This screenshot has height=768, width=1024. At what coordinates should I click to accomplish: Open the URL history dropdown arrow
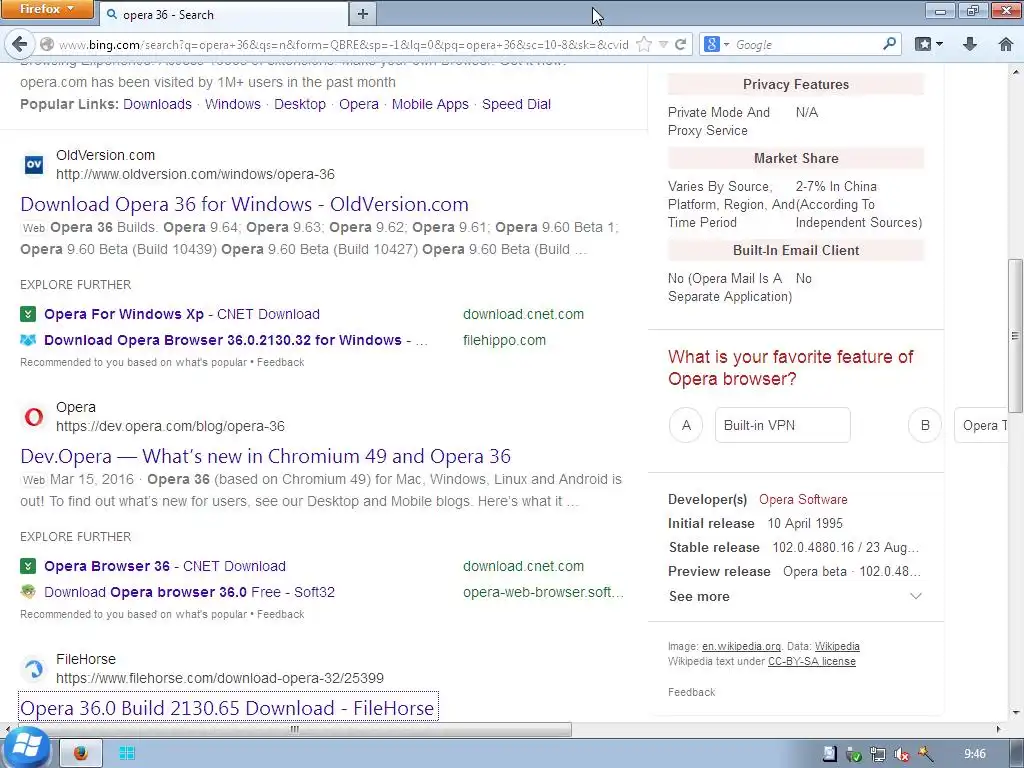tap(663, 44)
